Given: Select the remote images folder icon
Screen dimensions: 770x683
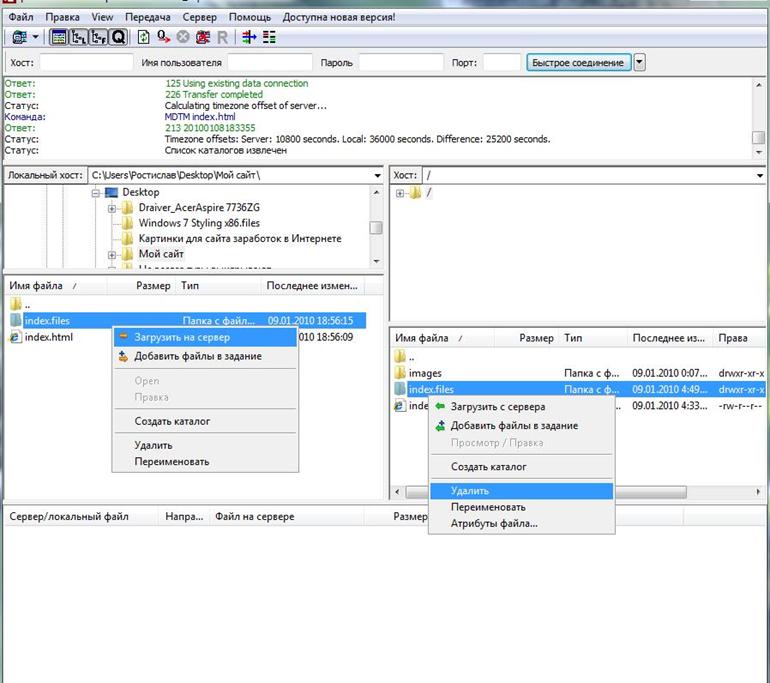Looking at the screenshot, I should pyautogui.click(x=400, y=373).
